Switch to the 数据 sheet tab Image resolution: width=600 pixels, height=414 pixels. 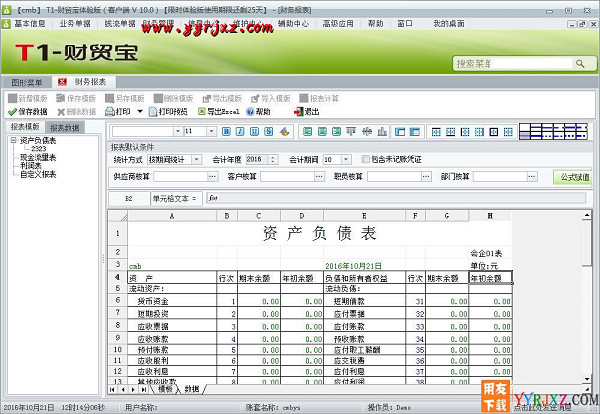click(x=192, y=389)
